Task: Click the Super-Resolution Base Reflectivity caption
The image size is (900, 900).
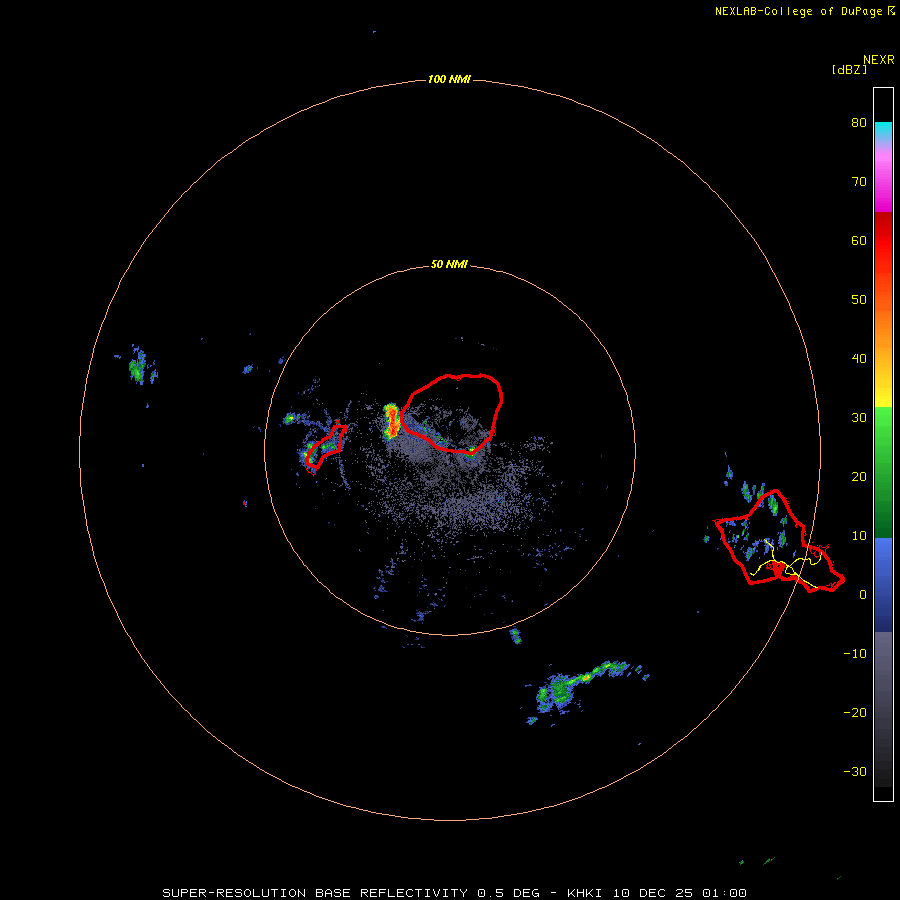Action: coord(454,893)
